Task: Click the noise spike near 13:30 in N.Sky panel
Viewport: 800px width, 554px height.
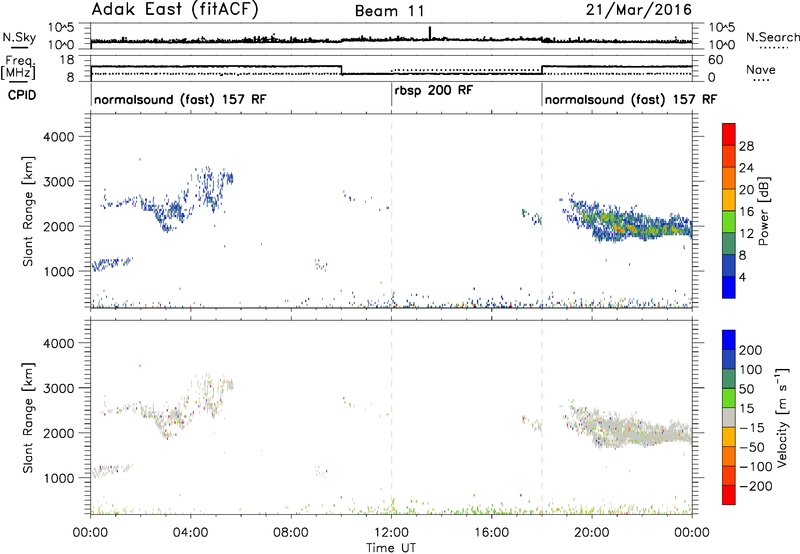Action: click(x=430, y=32)
